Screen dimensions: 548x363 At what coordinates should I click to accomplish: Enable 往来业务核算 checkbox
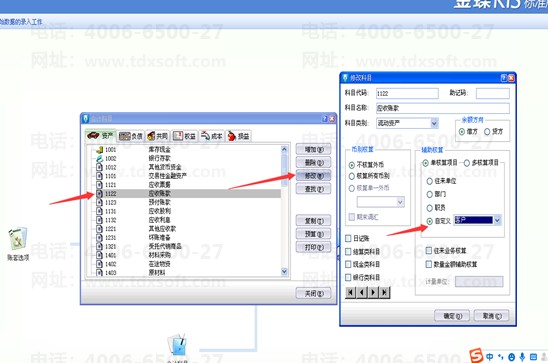[429, 251]
